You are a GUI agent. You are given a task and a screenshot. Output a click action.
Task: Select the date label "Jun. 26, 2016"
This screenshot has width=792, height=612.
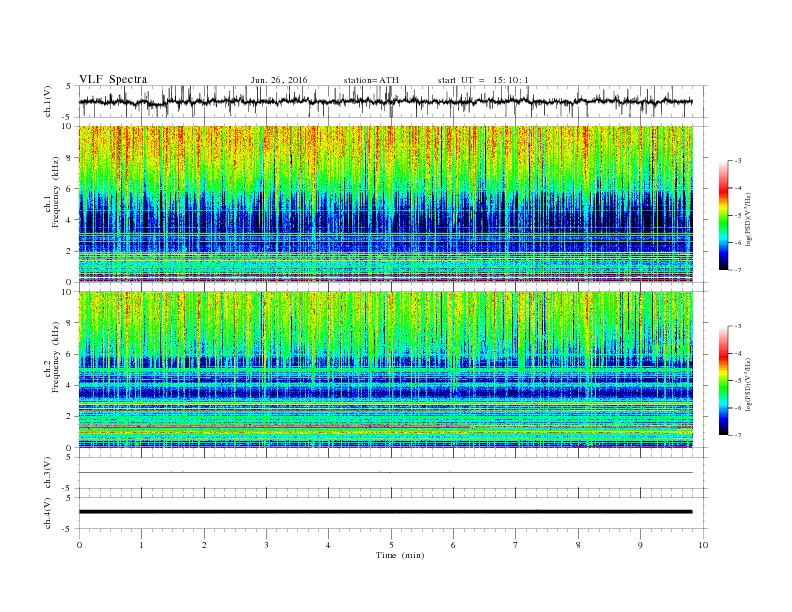pos(279,80)
